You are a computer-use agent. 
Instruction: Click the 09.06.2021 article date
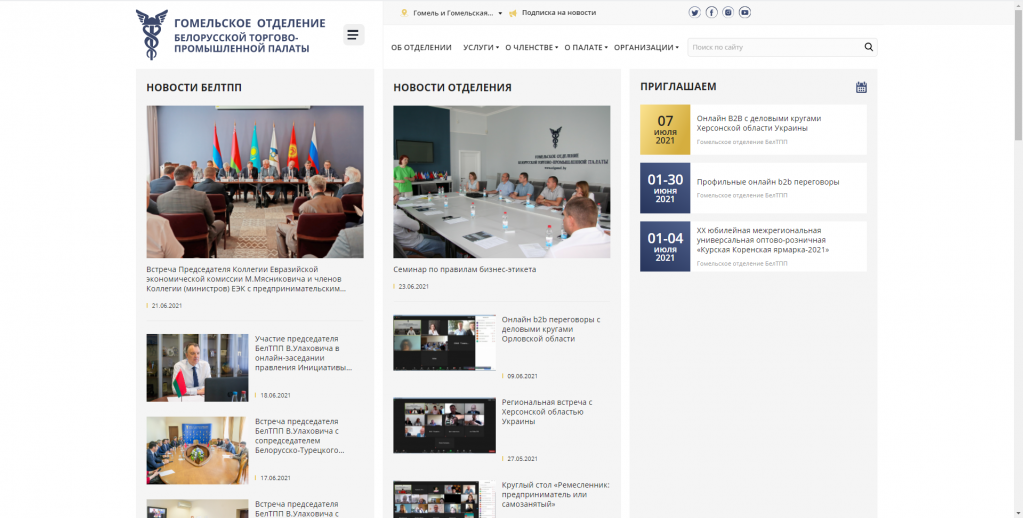522,376
